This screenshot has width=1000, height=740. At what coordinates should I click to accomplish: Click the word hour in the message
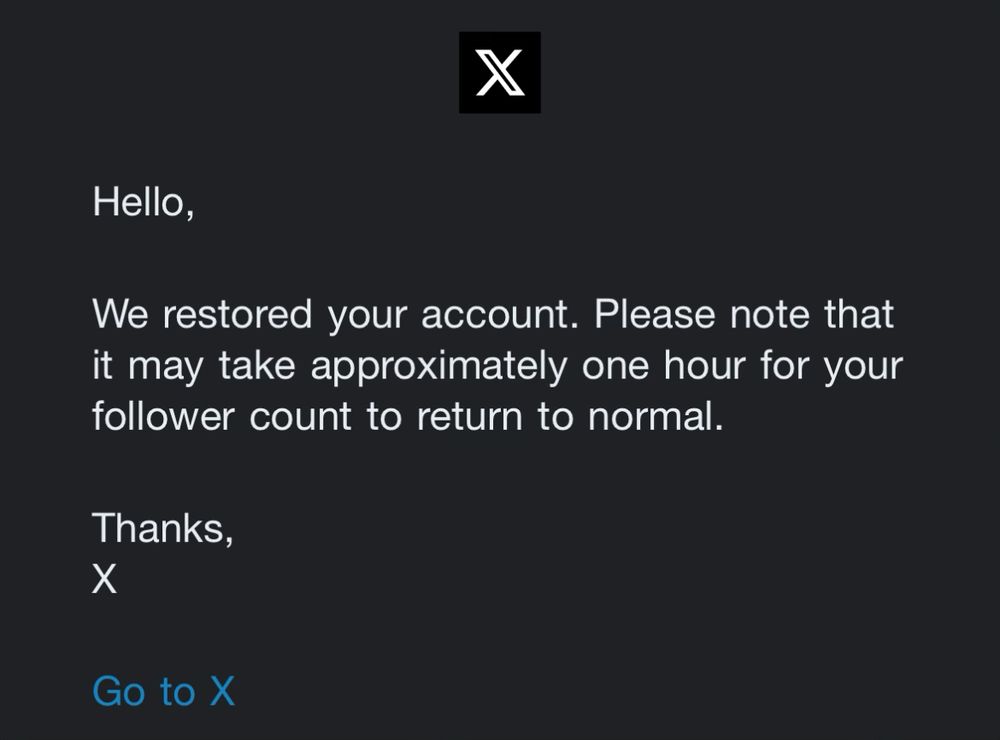click(x=705, y=365)
